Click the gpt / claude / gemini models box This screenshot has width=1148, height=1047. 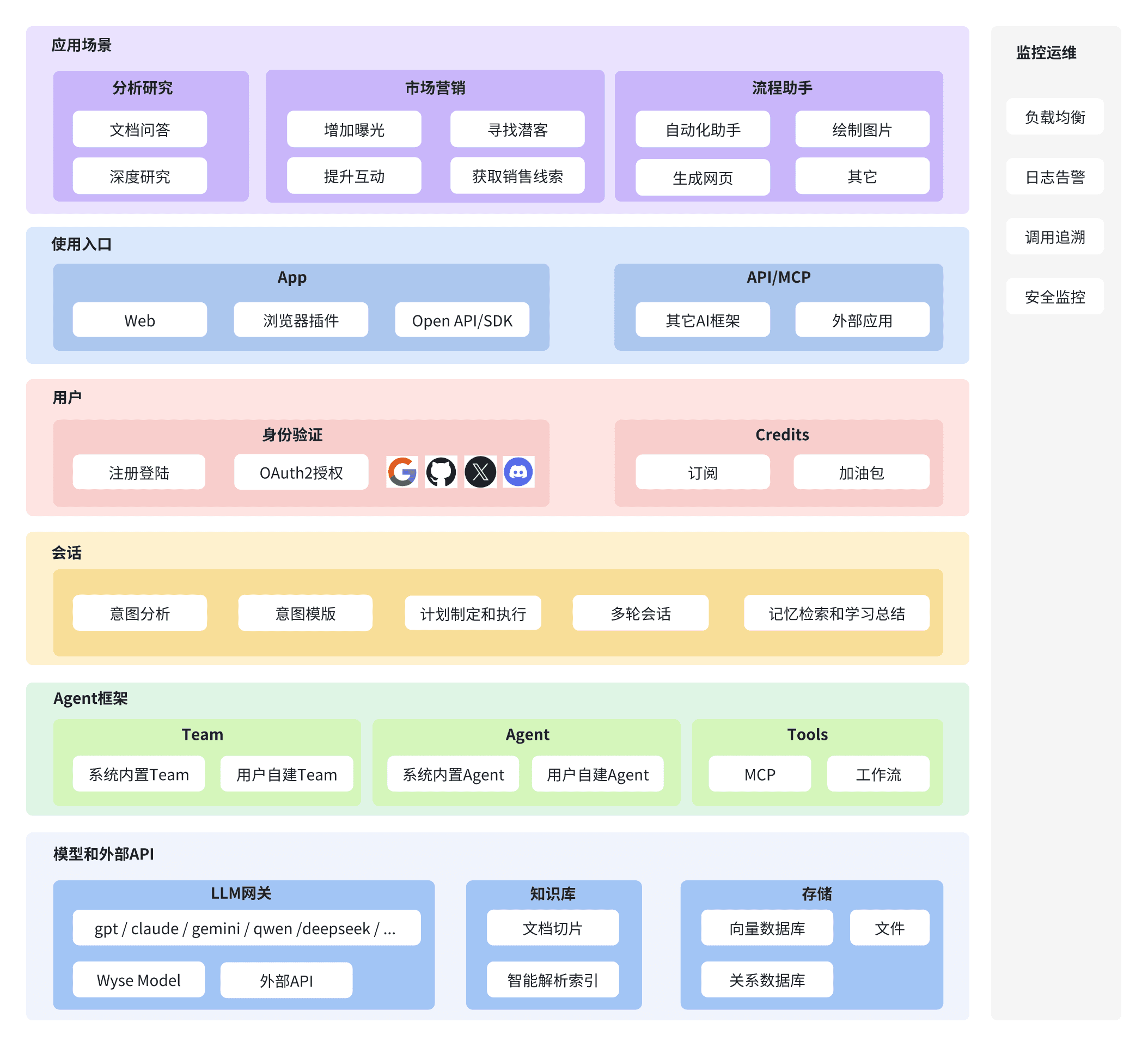pos(246,928)
